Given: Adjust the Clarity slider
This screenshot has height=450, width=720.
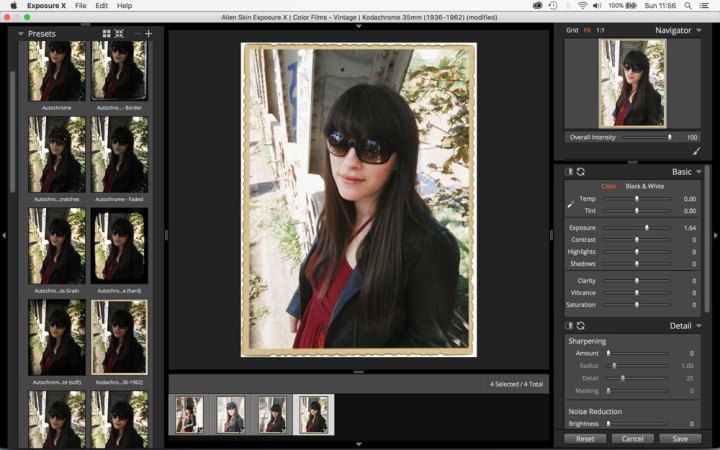Looking at the screenshot, I should [x=636, y=280].
